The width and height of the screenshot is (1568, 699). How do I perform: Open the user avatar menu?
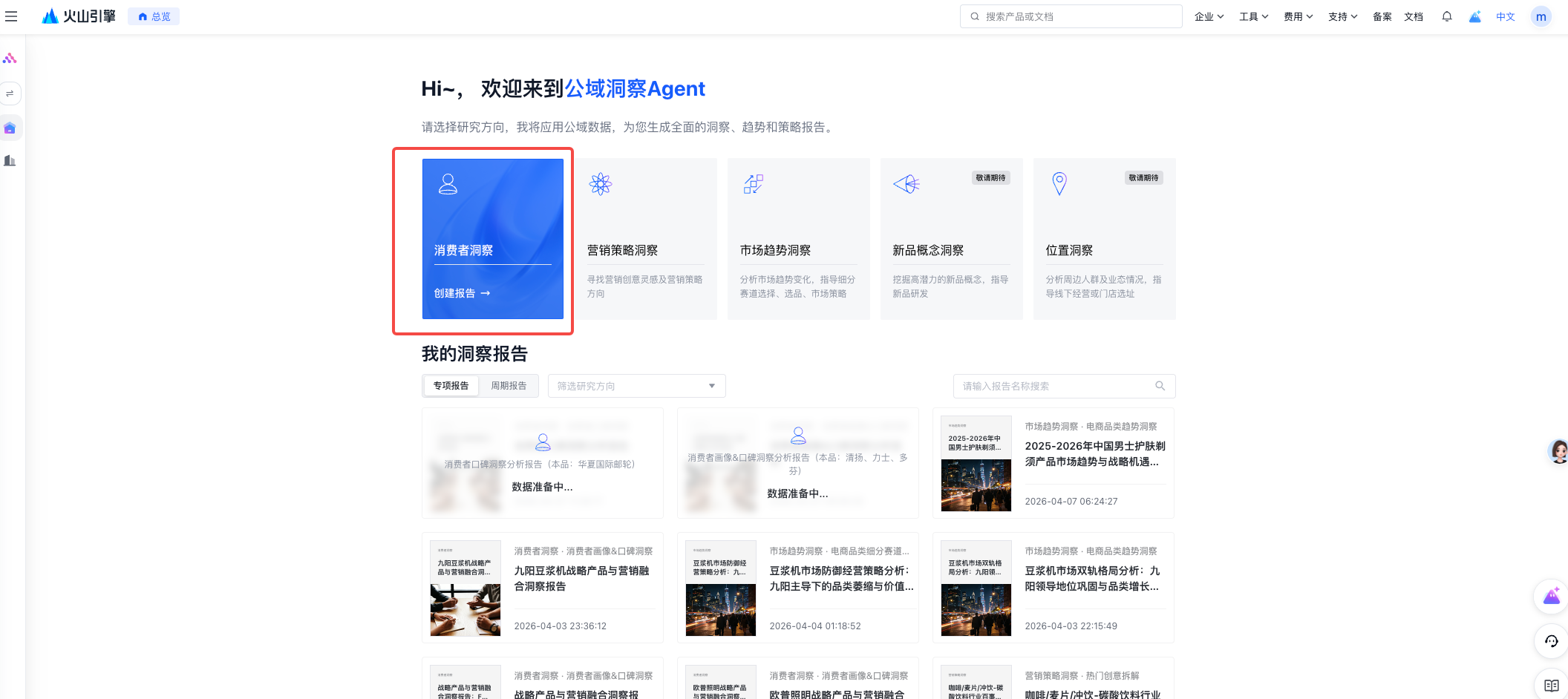click(1541, 16)
